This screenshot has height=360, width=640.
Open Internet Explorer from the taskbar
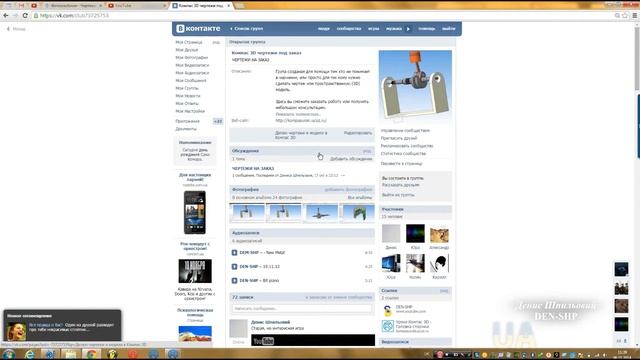[29, 354]
